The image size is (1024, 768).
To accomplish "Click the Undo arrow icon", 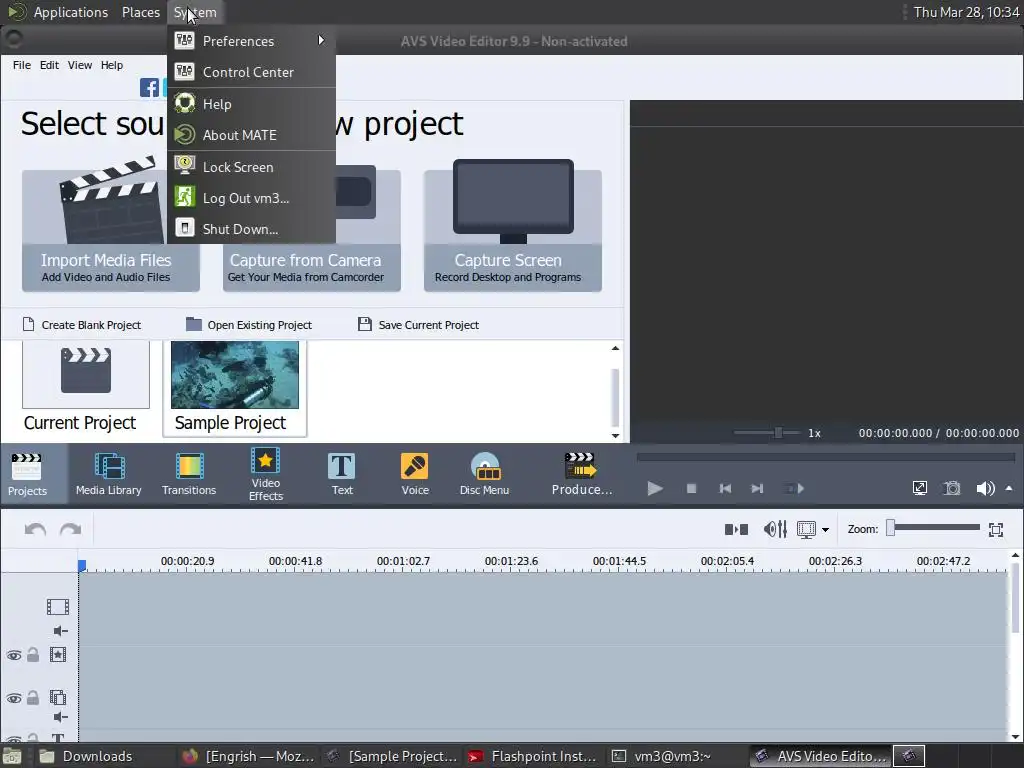I will pyautogui.click(x=35, y=529).
